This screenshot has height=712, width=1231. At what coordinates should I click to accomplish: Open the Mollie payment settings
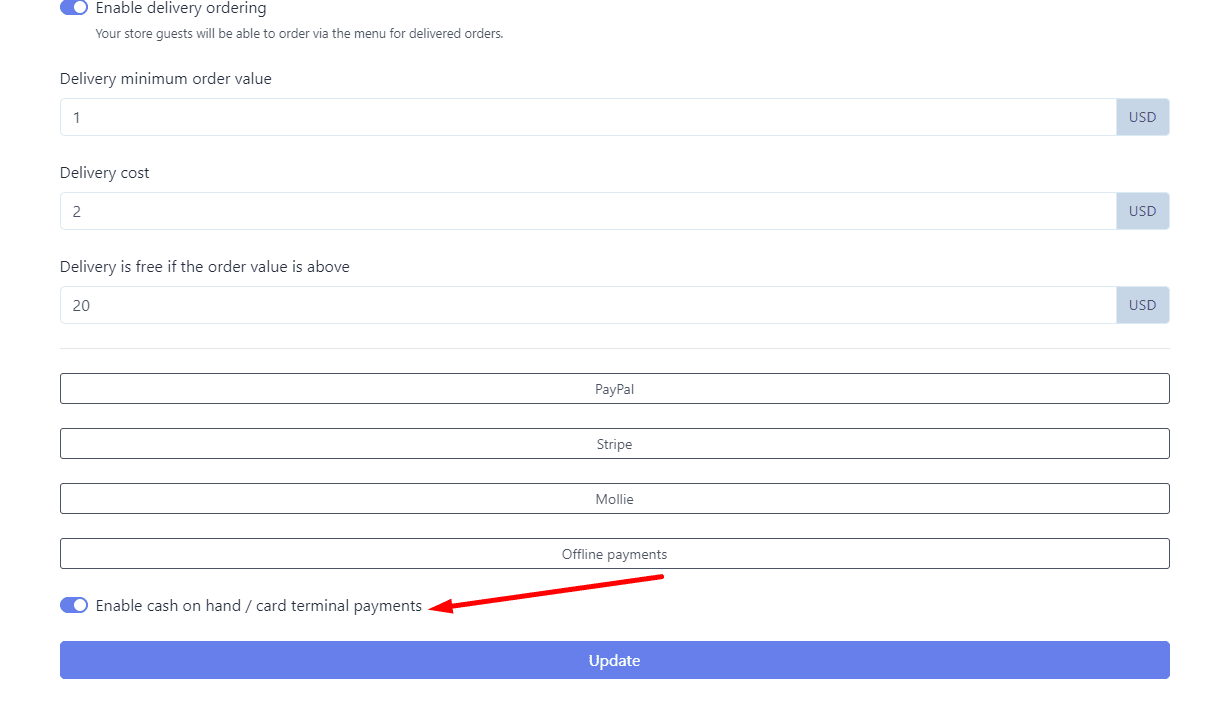pyautogui.click(x=614, y=499)
